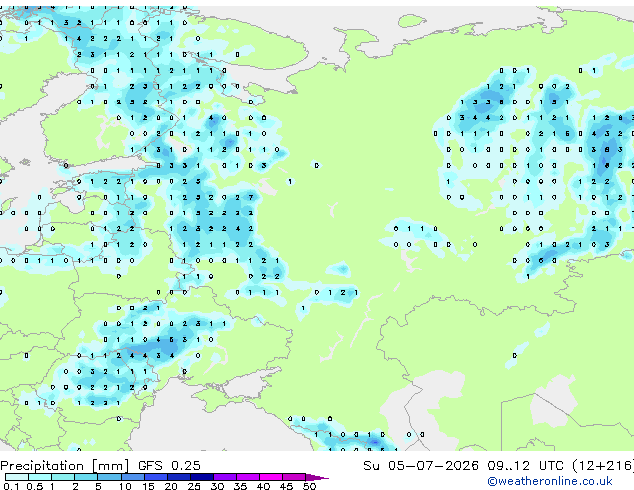
Task: Click the '30' legend scale label
Action: 217,486
